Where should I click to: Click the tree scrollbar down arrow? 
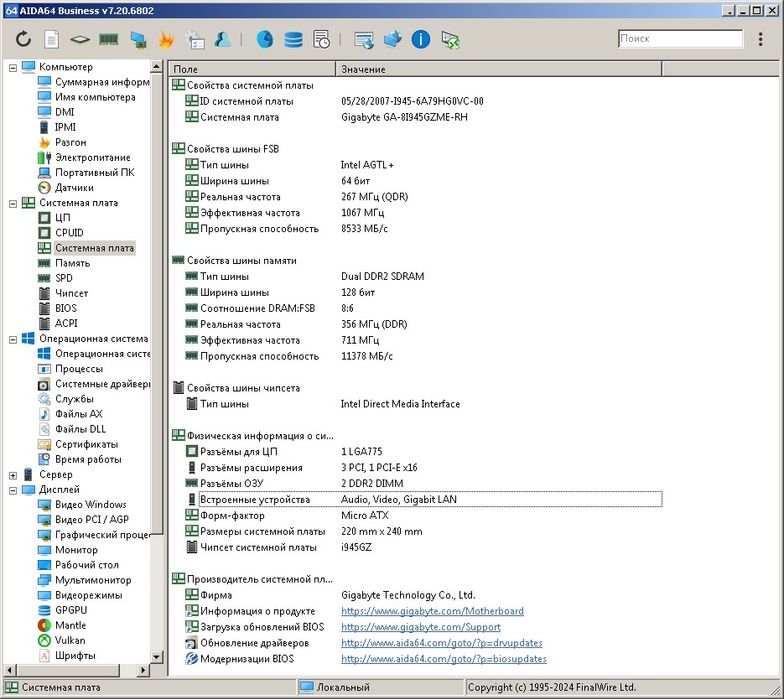pyautogui.click(x=156, y=656)
